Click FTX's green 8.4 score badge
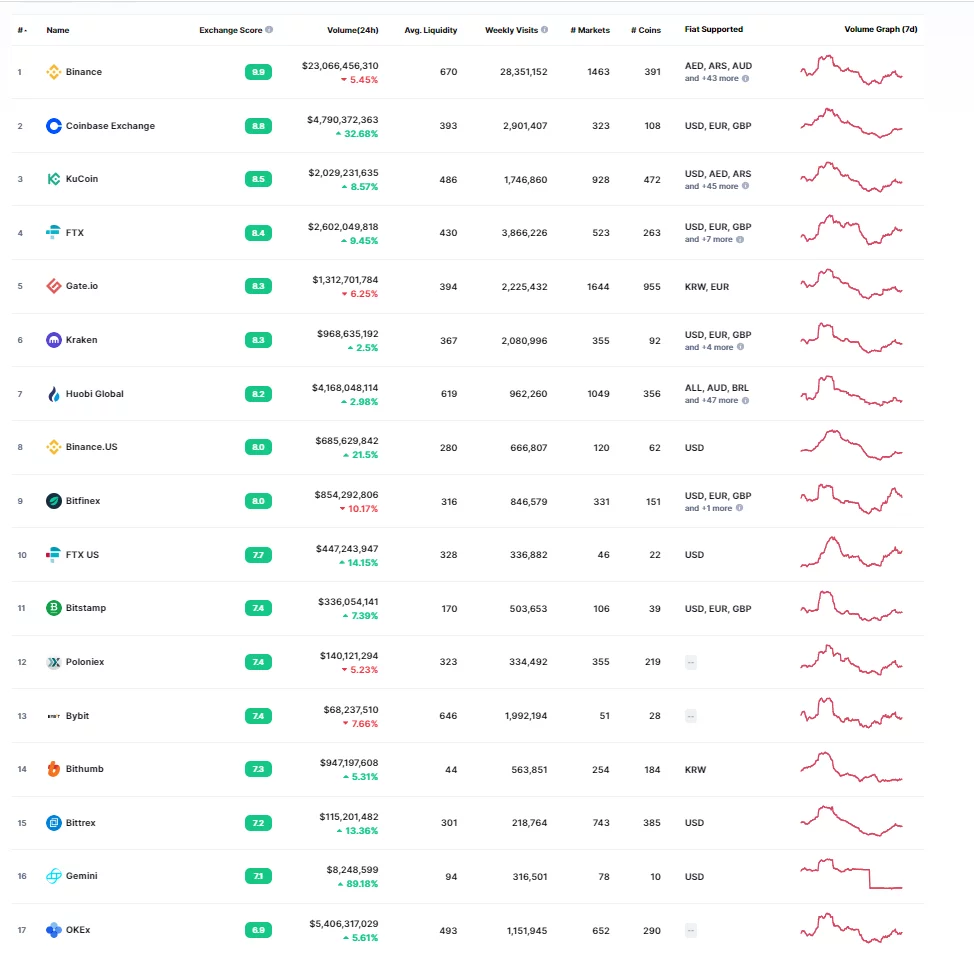 pos(258,233)
